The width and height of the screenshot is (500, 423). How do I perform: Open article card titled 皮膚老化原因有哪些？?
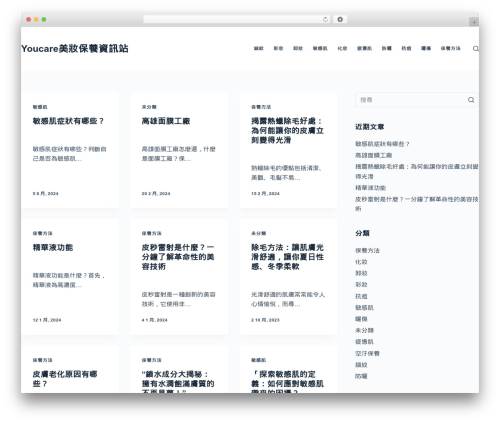pos(65,379)
